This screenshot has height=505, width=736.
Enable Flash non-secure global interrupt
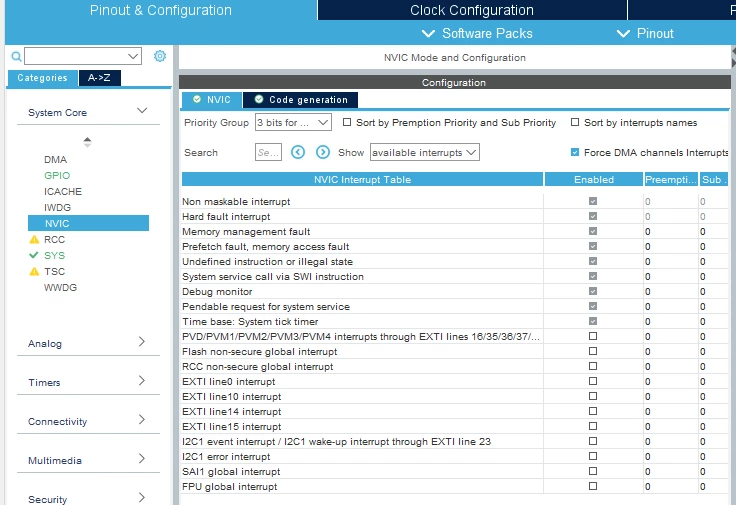(593, 352)
